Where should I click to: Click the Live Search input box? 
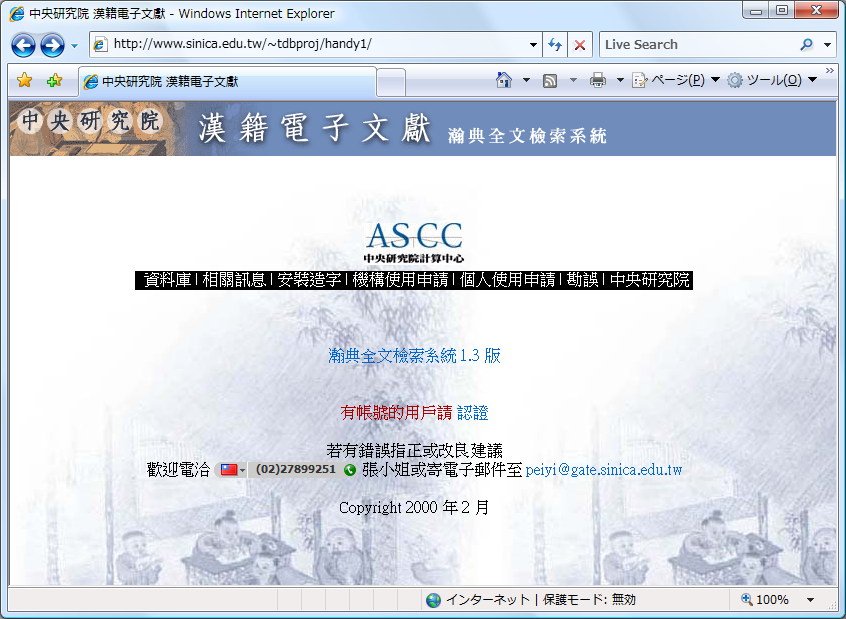click(698, 45)
